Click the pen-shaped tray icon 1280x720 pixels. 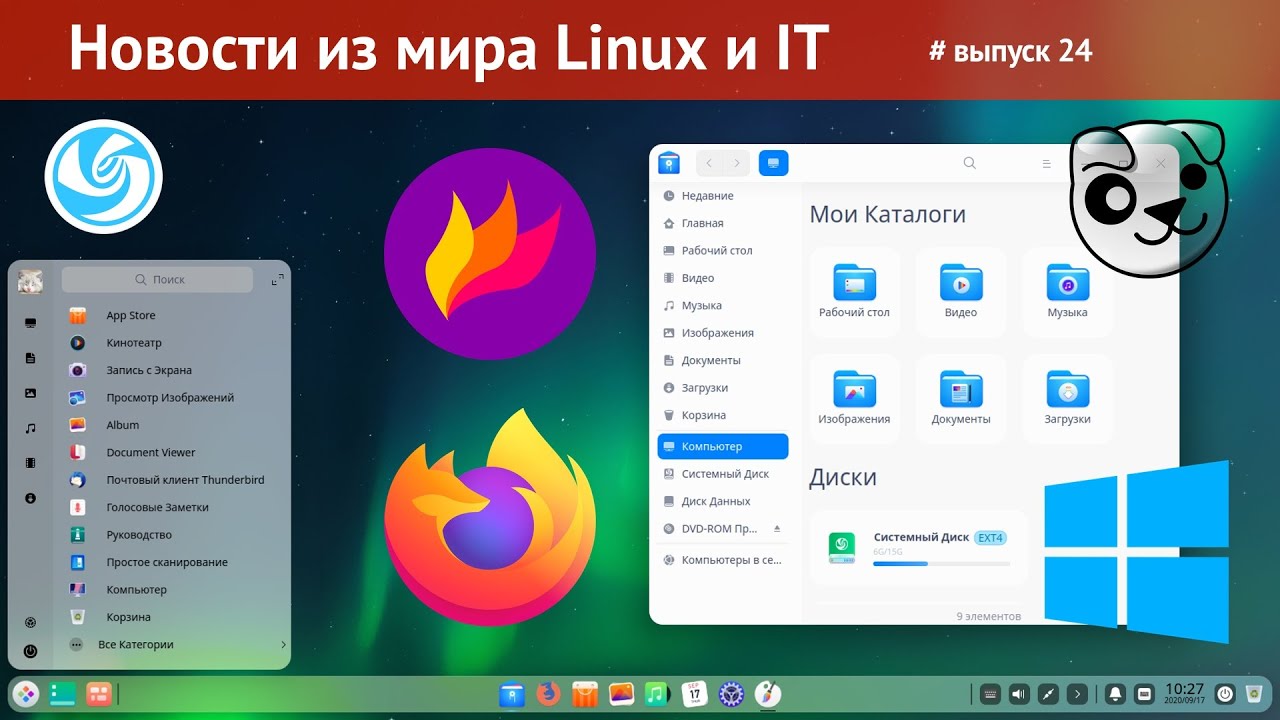[x=1048, y=694]
